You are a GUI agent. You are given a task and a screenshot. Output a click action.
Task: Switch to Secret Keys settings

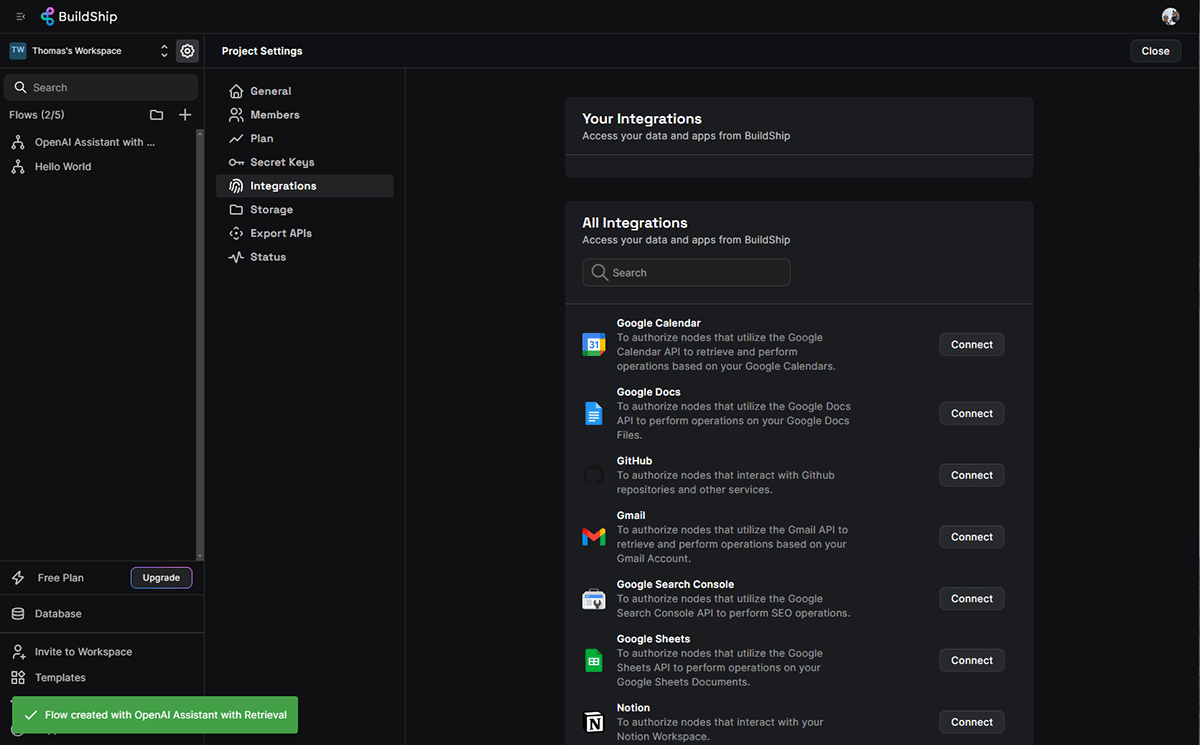(282, 162)
